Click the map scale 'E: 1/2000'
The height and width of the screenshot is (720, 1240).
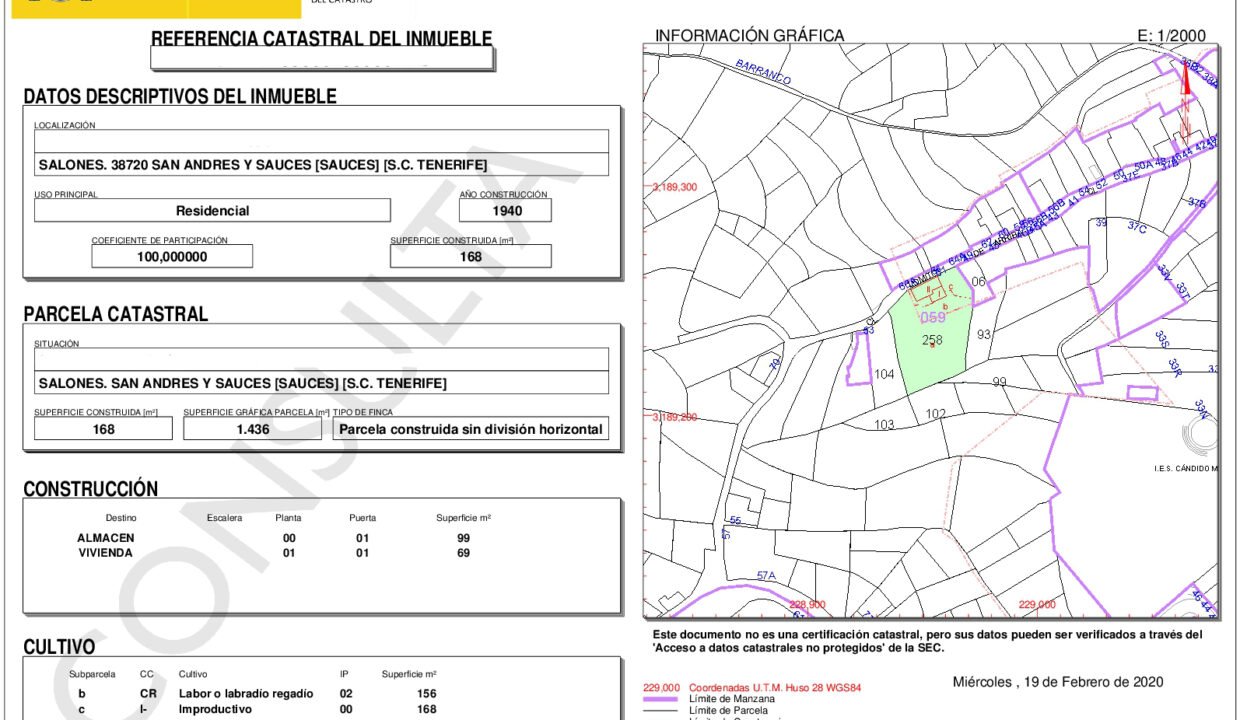pyautogui.click(x=1172, y=35)
